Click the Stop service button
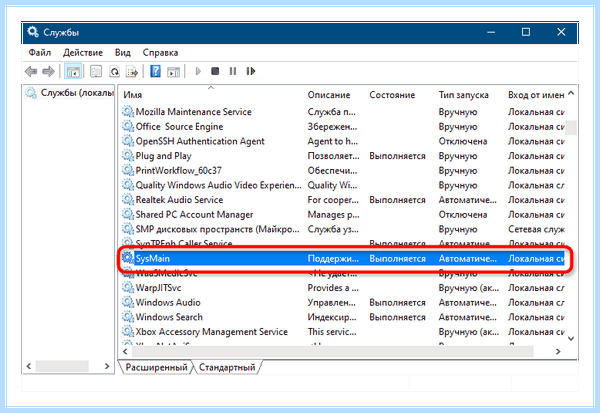Image resolution: width=600 pixels, height=413 pixels. click(x=215, y=71)
